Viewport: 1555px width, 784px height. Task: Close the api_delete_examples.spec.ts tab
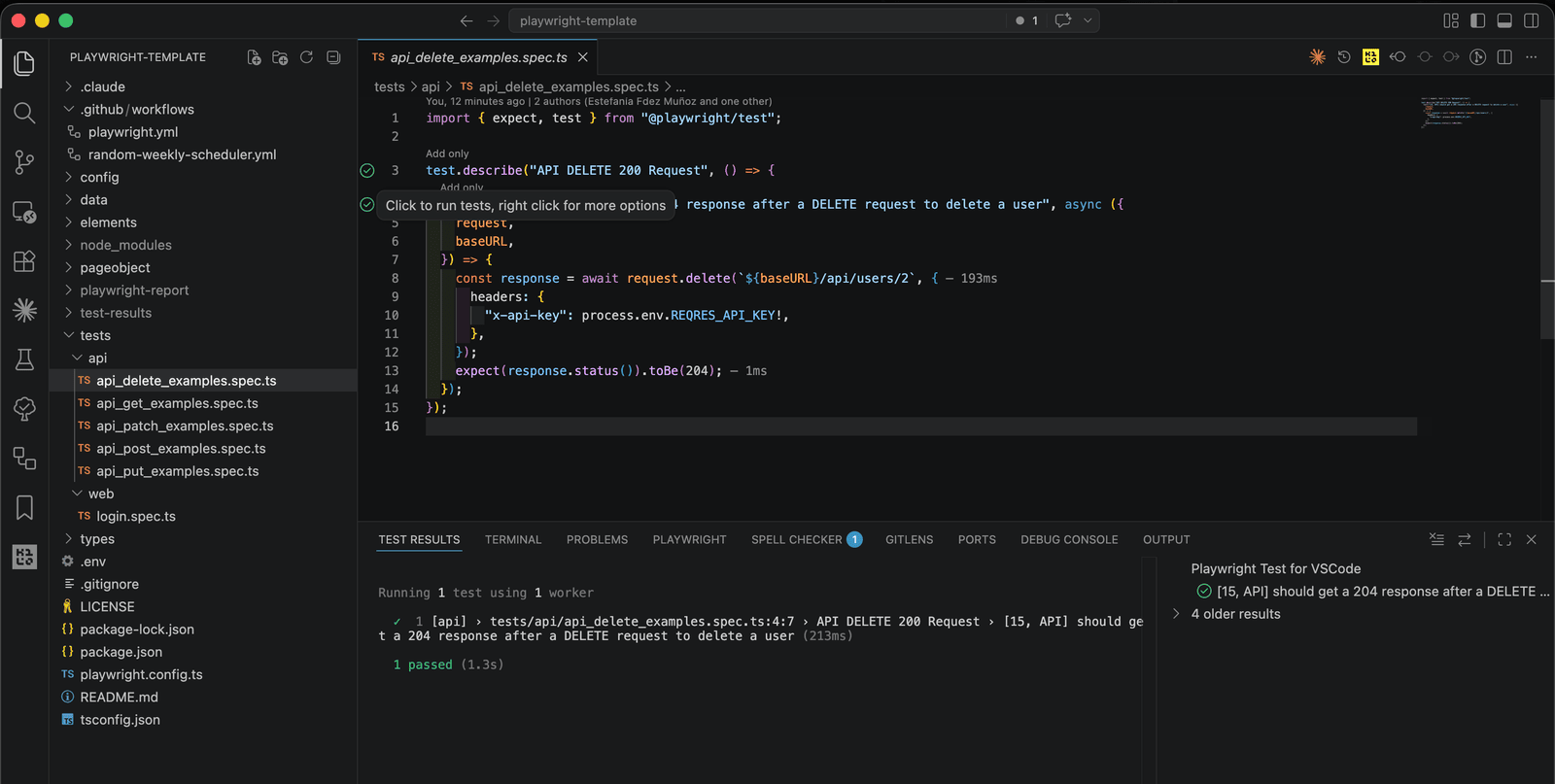[x=583, y=57]
